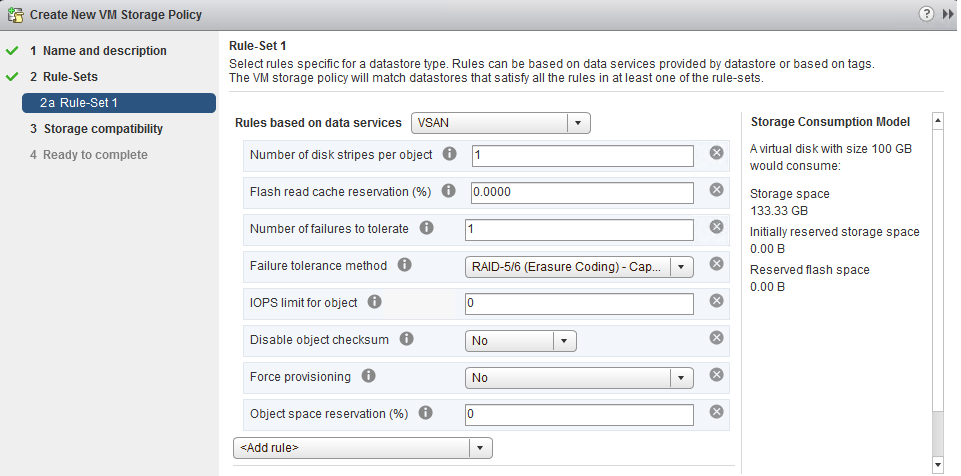This screenshot has width=961, height=476.
Task: Remove the Force provisioning rule
Action: click(716, 374)
